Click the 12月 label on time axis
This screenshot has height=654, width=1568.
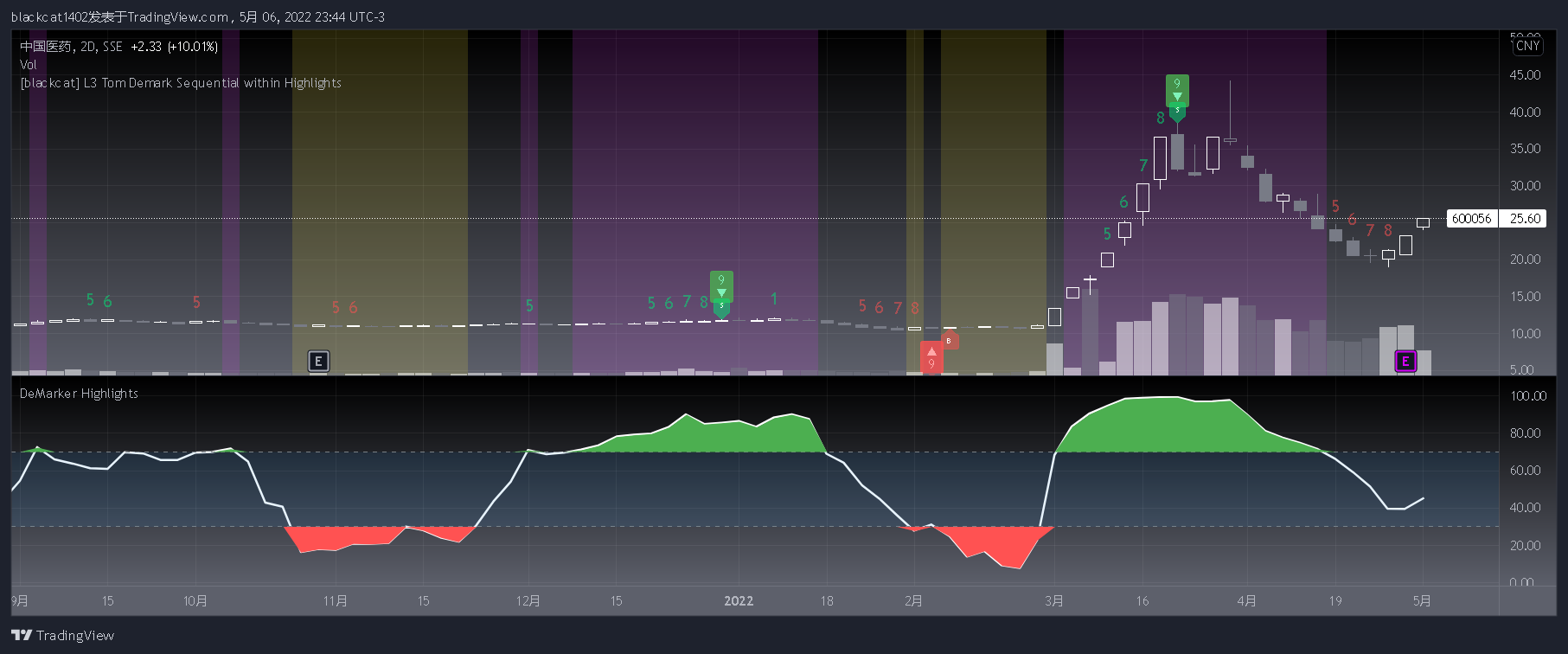point(528,601)
